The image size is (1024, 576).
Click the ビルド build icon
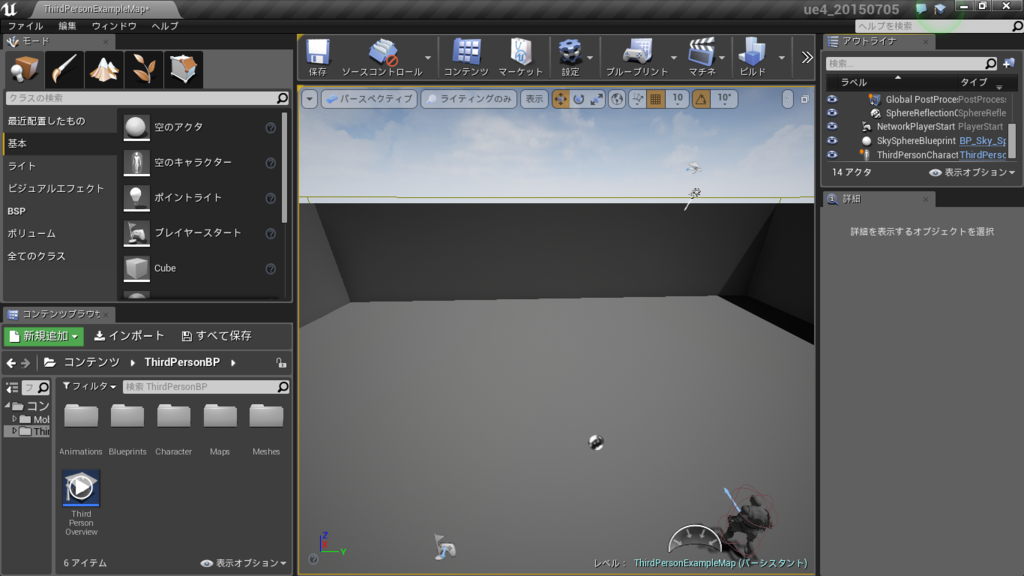(752, 57)
